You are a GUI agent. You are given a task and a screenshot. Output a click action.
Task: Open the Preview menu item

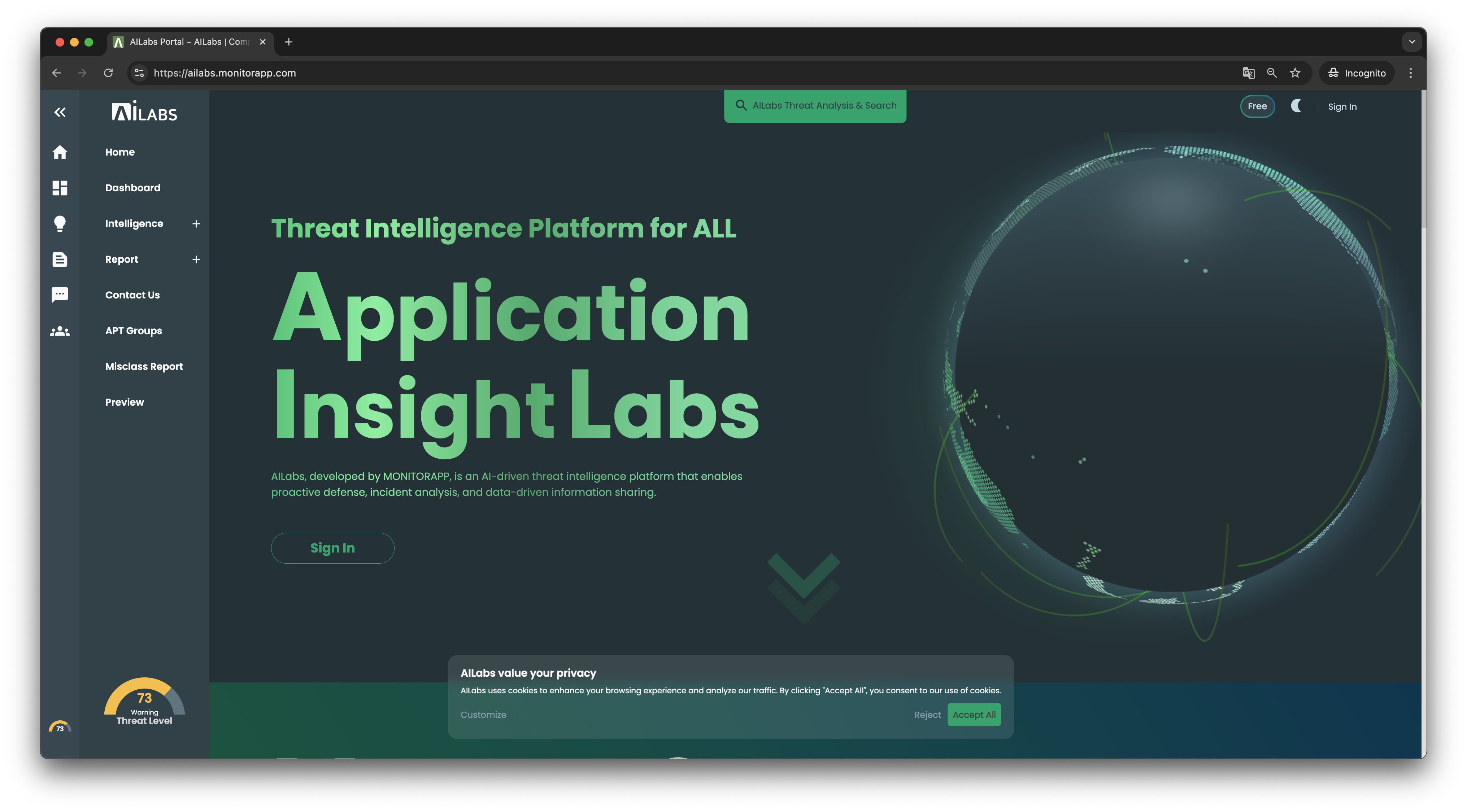click(x=124, y=402)
